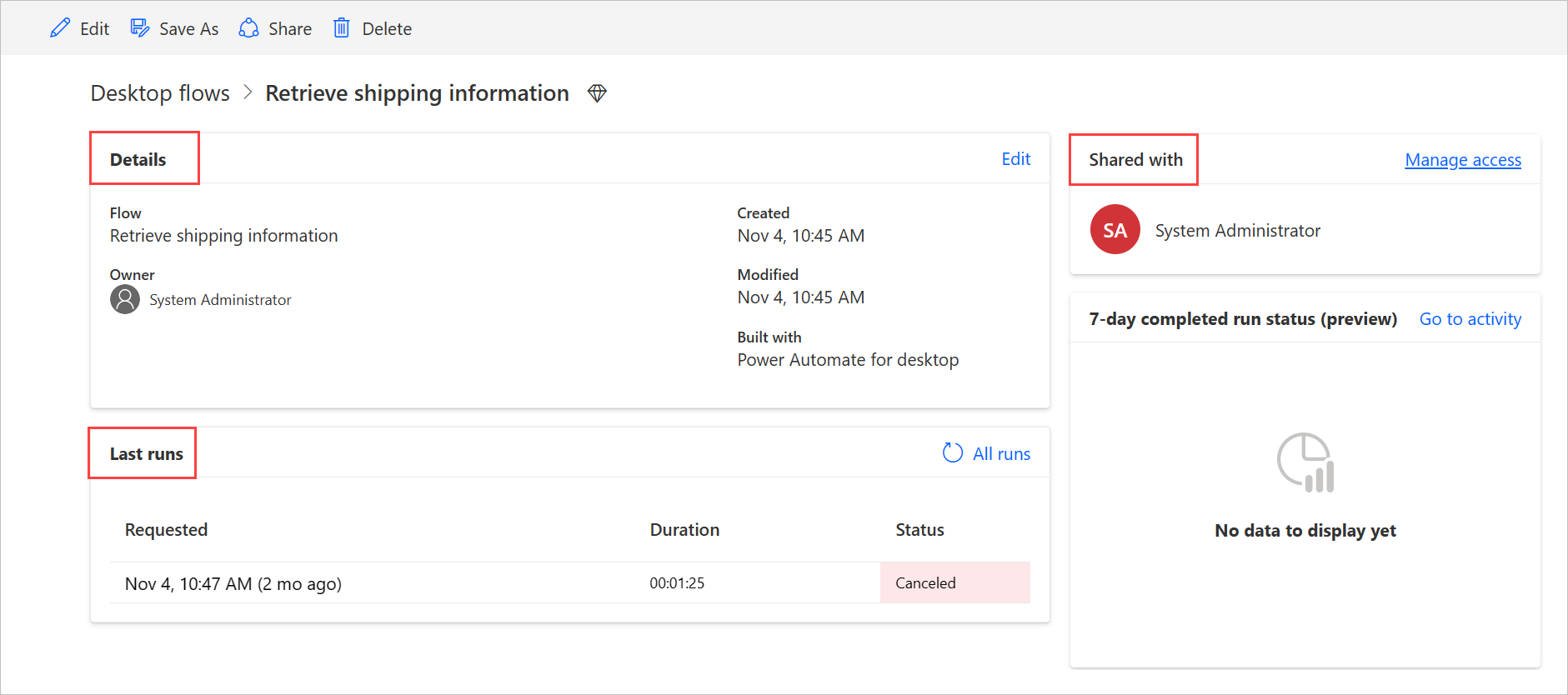Image resolution: width=1568 pixels, height=695 pixels.
Task: Click the Edit pencil icon in toolbar
Action: click(x=60, y=28)
